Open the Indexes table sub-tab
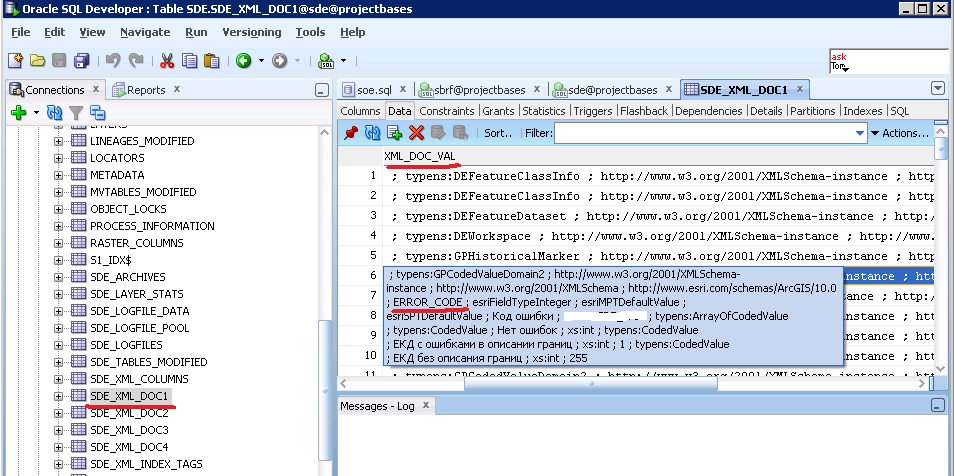The height and width of the screenshot is (476, 954). tap(863, 111)
